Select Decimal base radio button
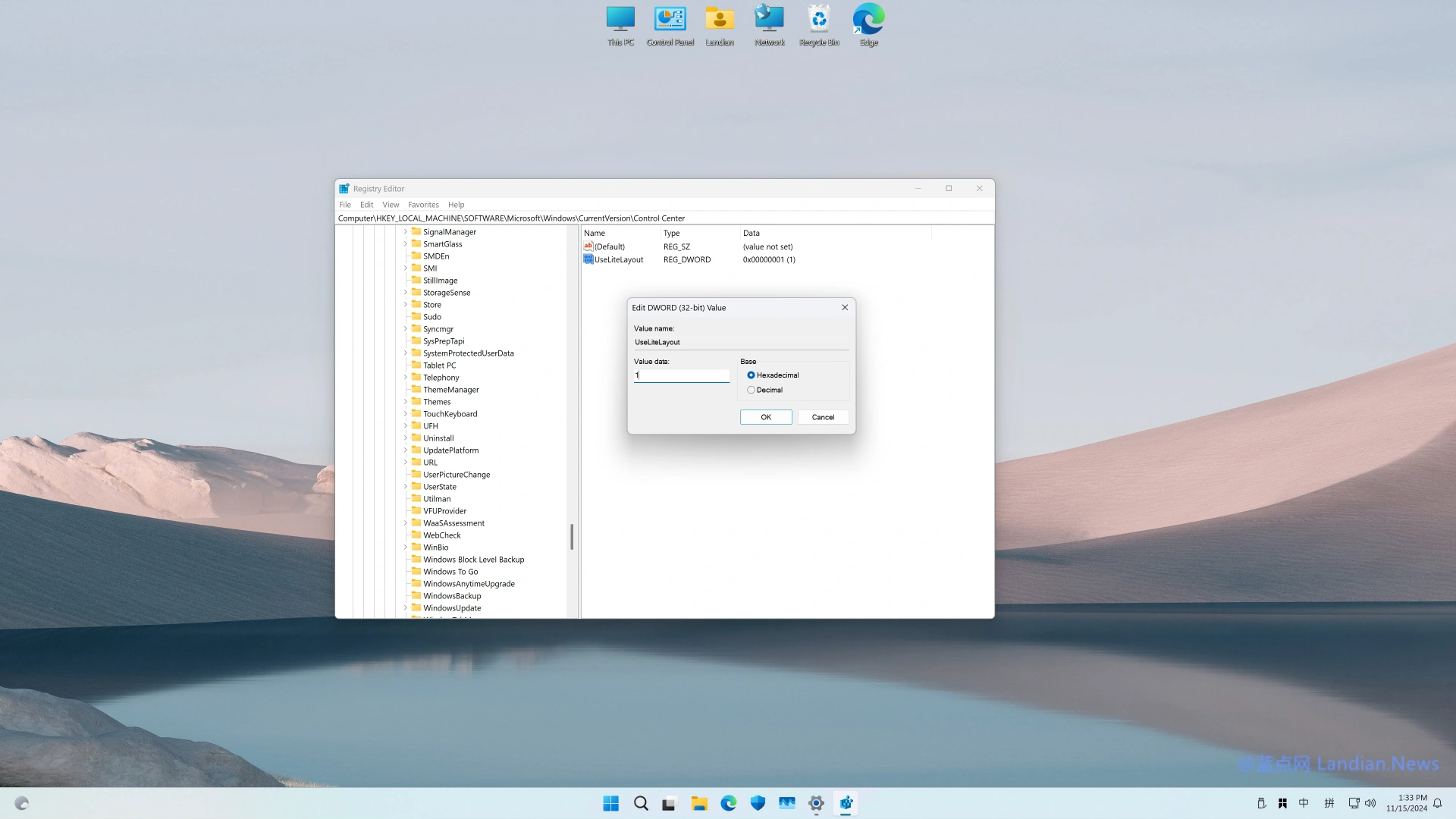 [x=750, y=389]
